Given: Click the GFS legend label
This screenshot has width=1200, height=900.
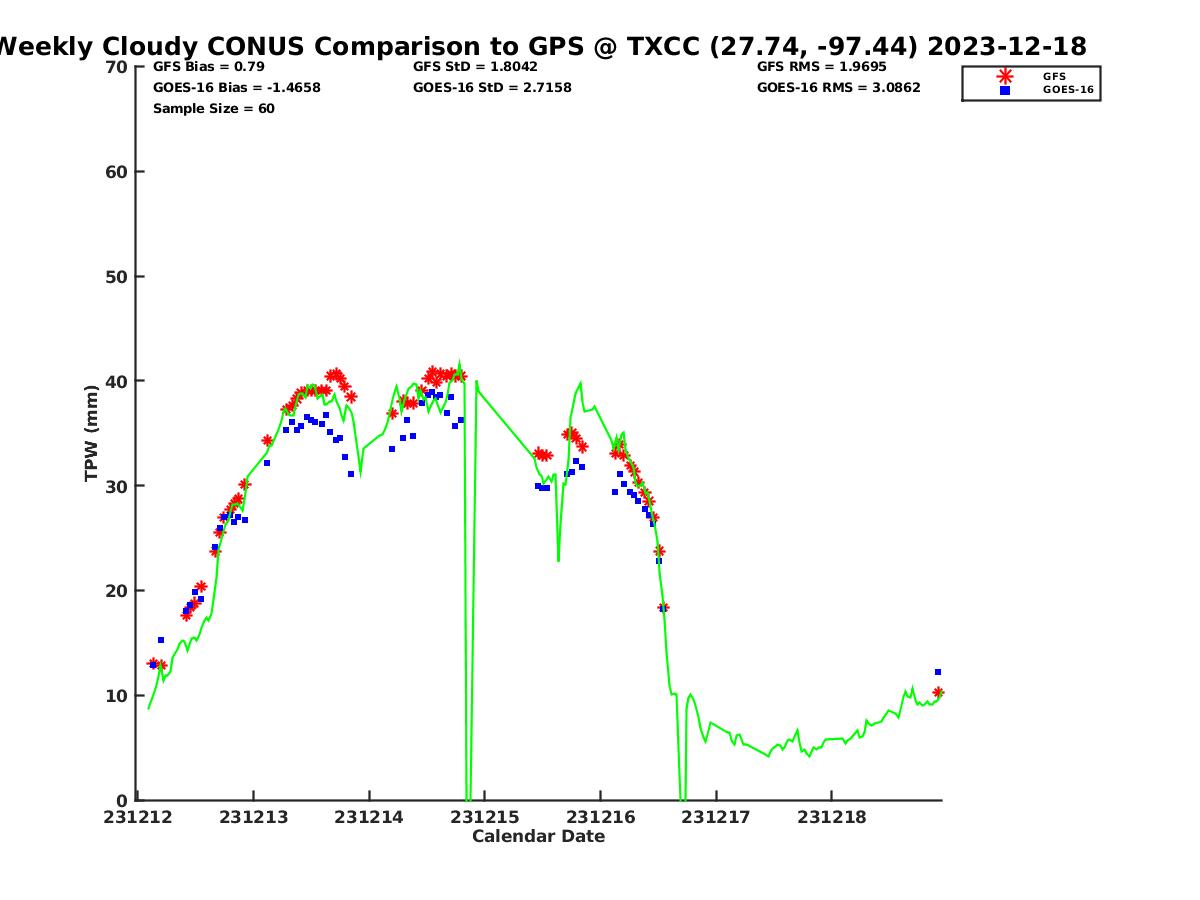Looking at the screenshot, I should pyautogui.click(x=1054, y=76).
